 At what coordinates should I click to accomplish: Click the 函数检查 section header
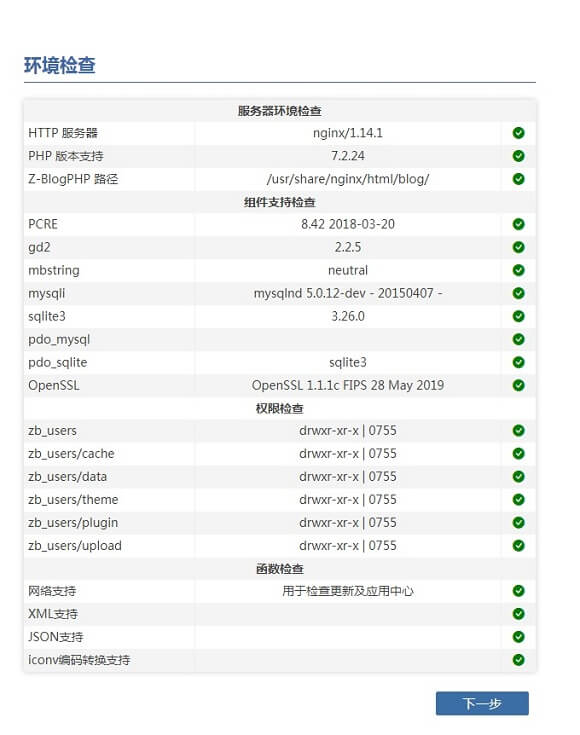(279, 569)
